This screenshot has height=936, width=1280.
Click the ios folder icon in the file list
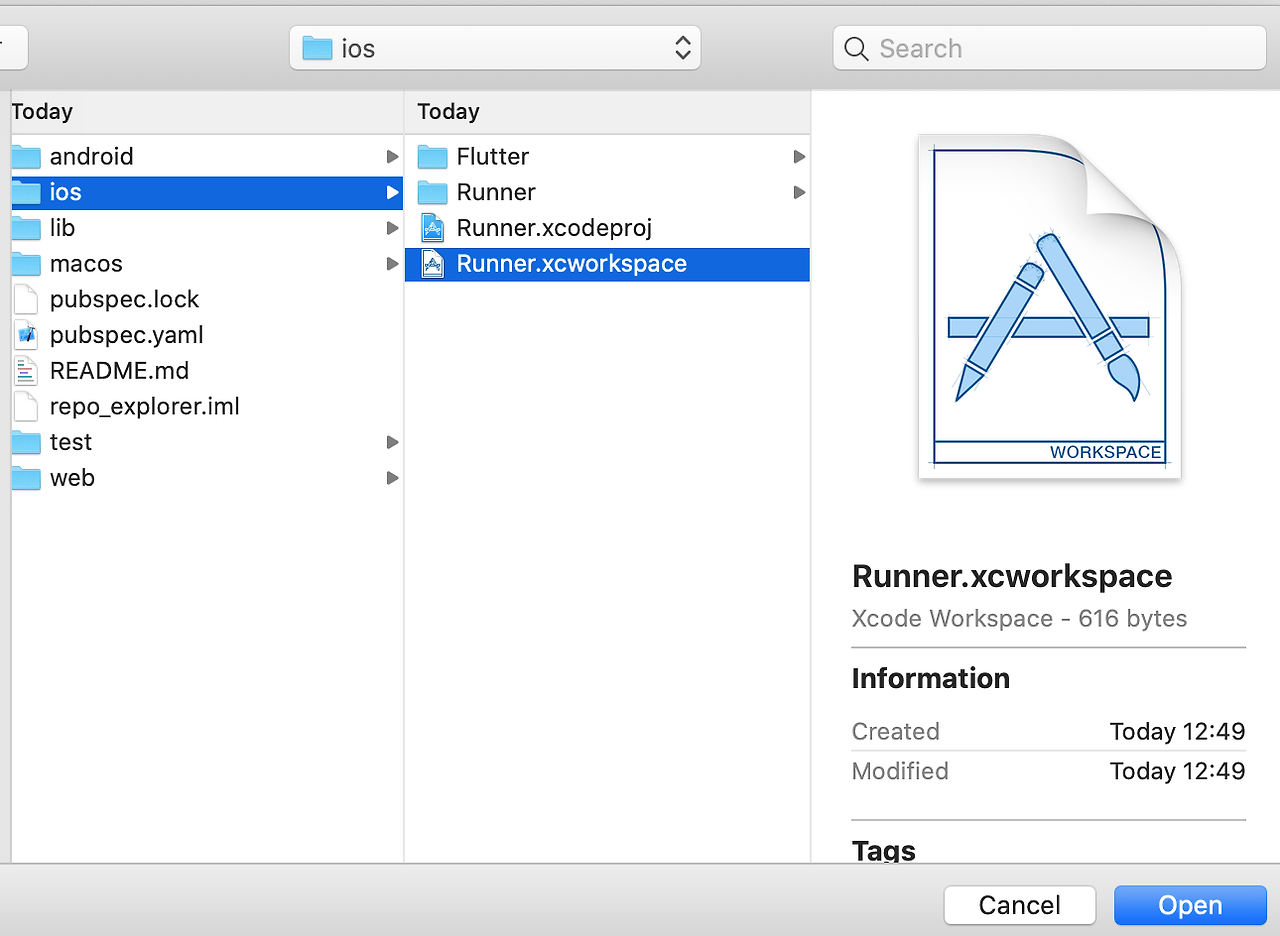(x=26, y=193)
